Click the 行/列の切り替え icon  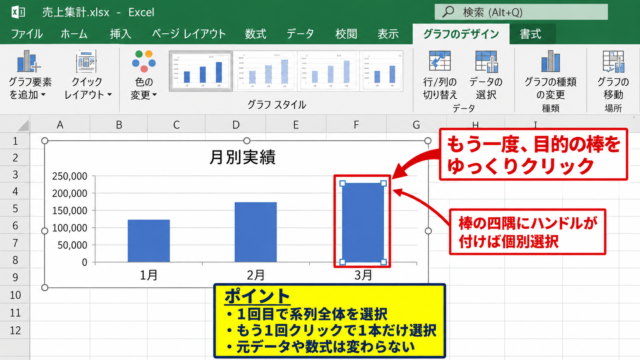coord(440,61)
